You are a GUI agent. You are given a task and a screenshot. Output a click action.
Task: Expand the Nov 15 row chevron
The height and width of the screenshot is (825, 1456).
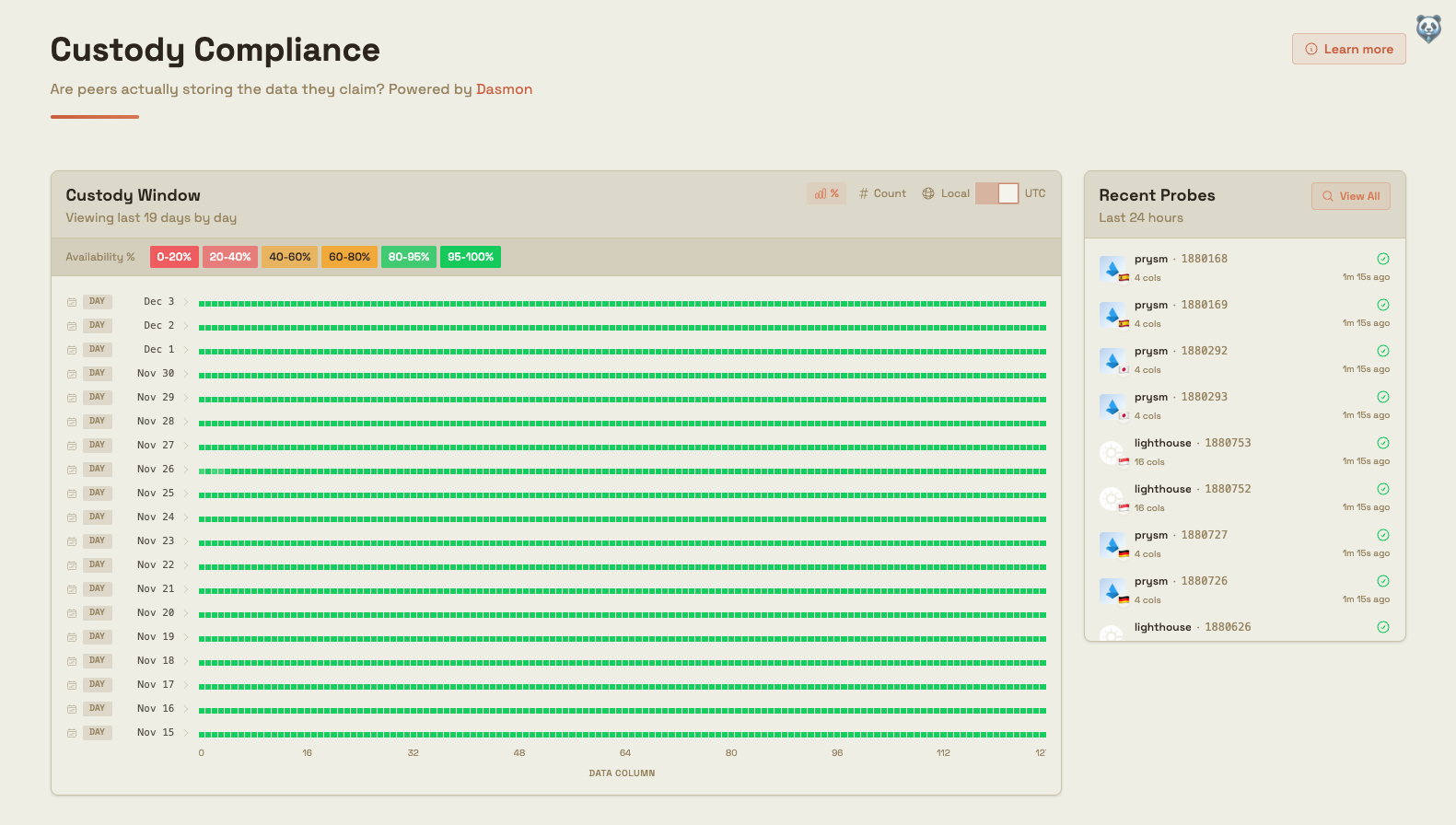(186, 733)
